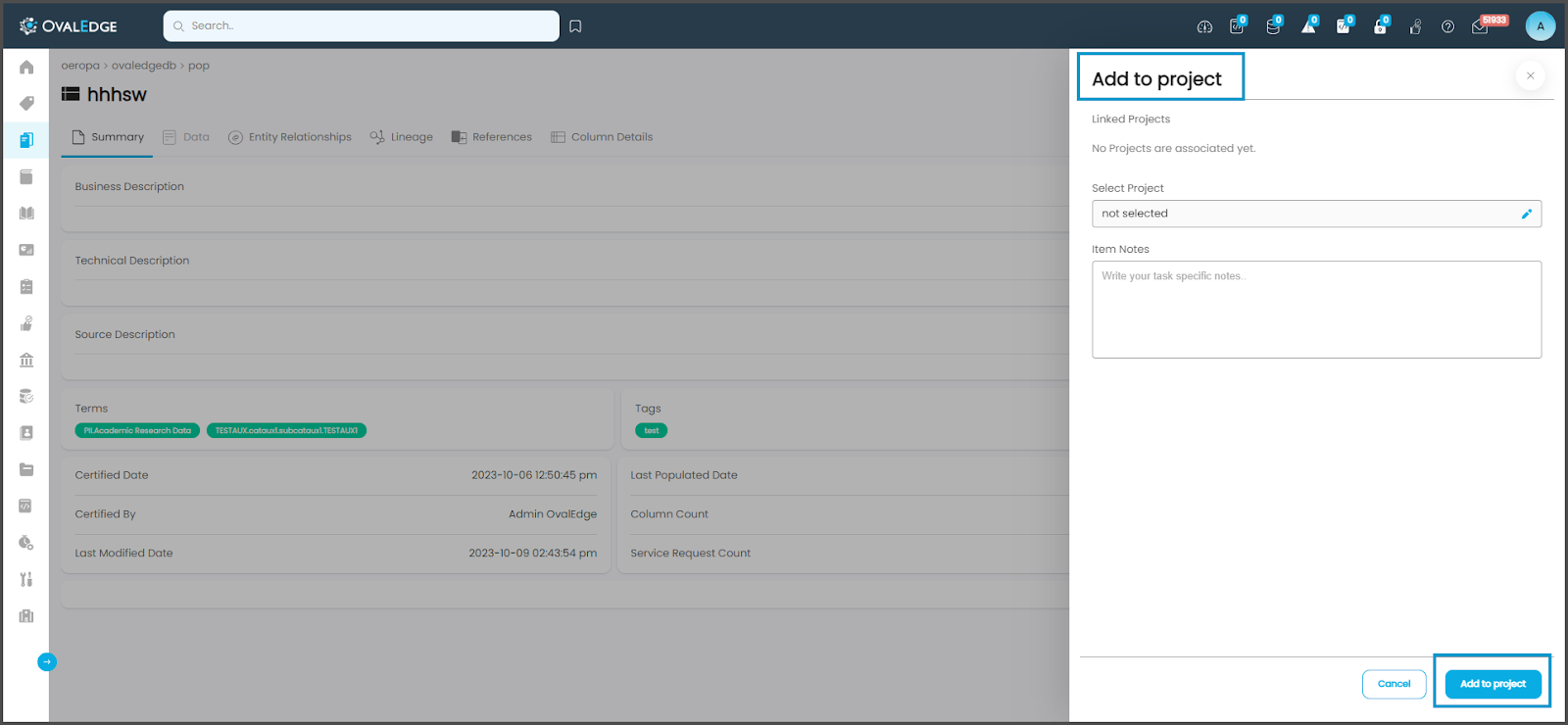
Task: Open the user avatar A menu
Action: coord(1540,26)
